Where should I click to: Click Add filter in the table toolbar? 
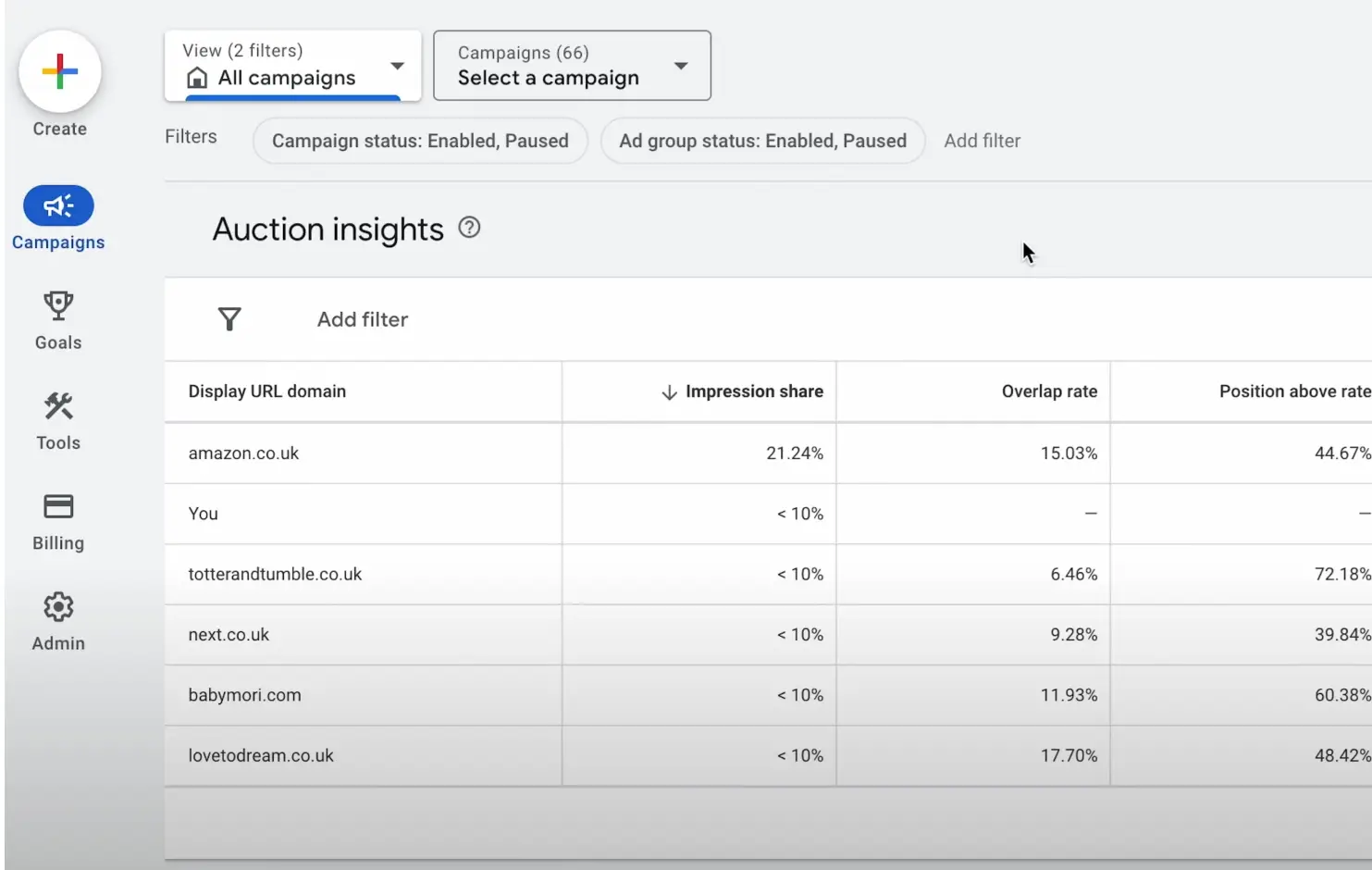(x=363, y=319)
